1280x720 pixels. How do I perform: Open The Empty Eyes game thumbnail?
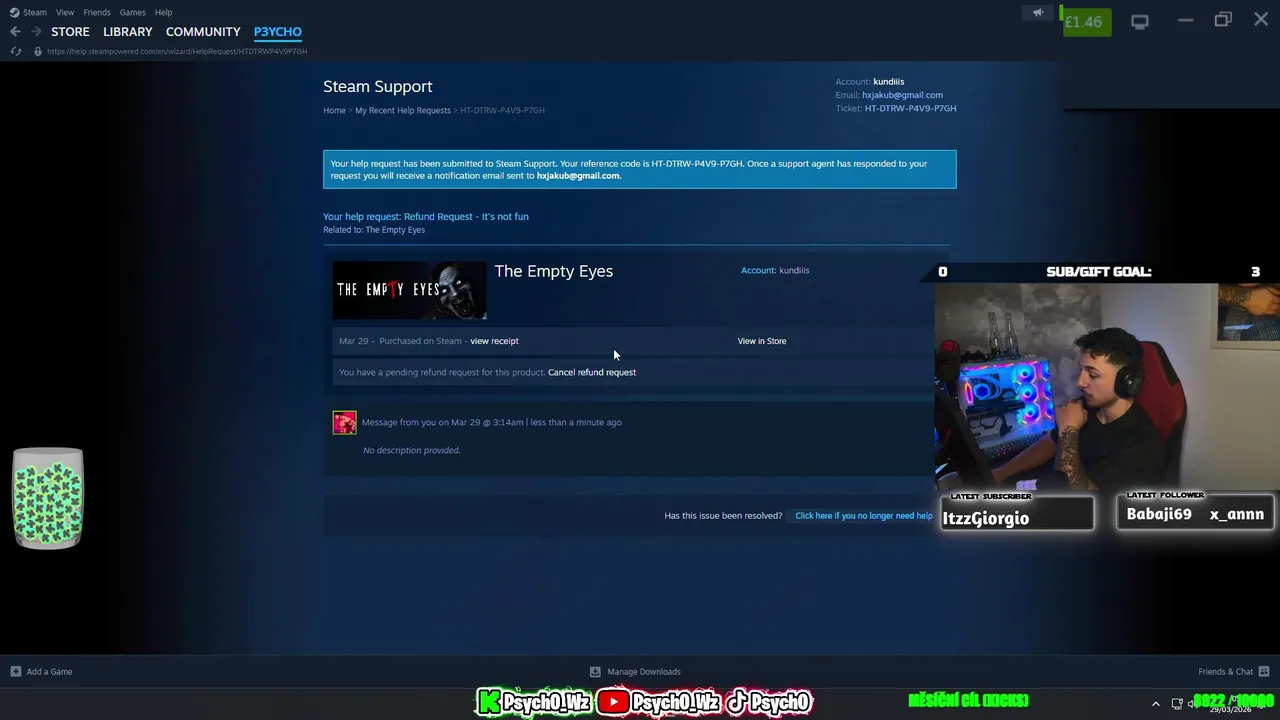tap(410, 291)
